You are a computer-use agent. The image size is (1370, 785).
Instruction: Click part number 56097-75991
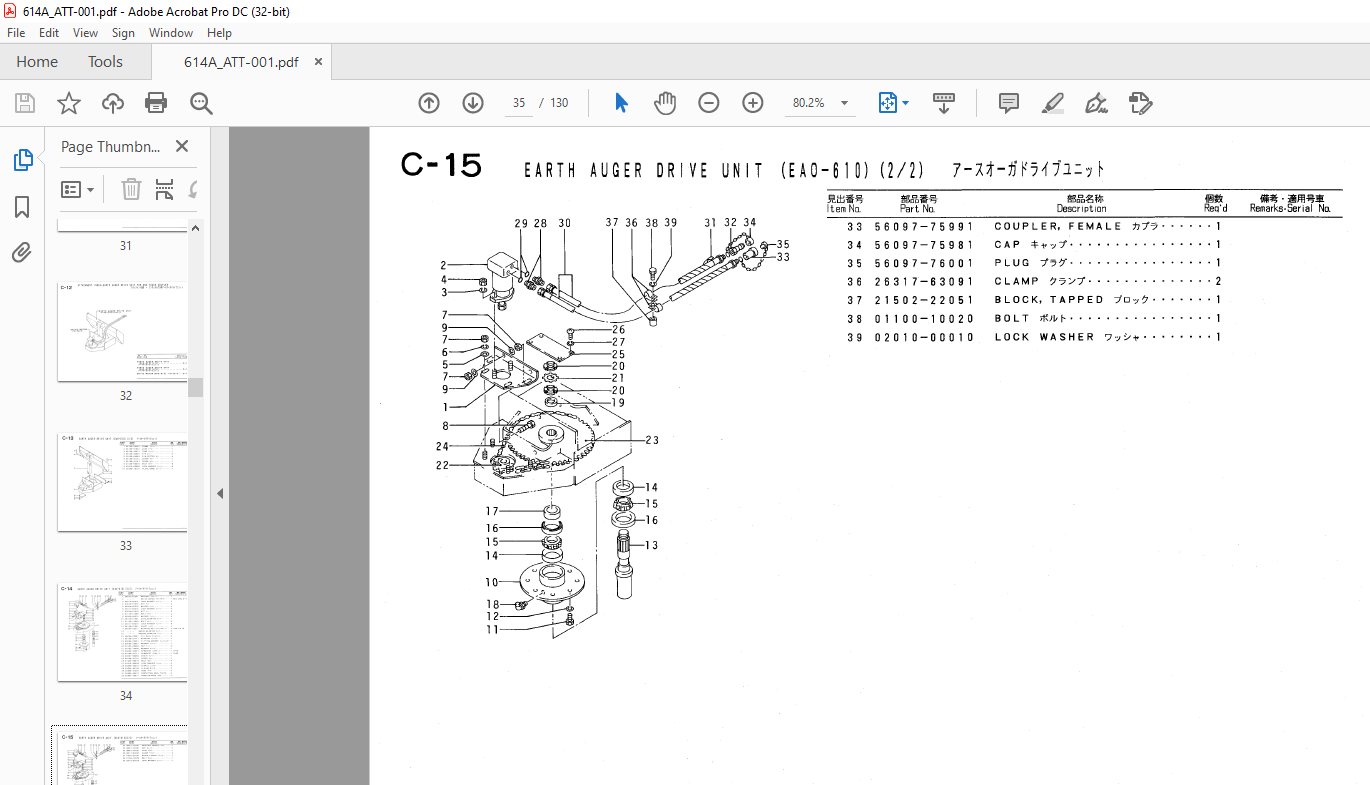[x=924, y=227]
